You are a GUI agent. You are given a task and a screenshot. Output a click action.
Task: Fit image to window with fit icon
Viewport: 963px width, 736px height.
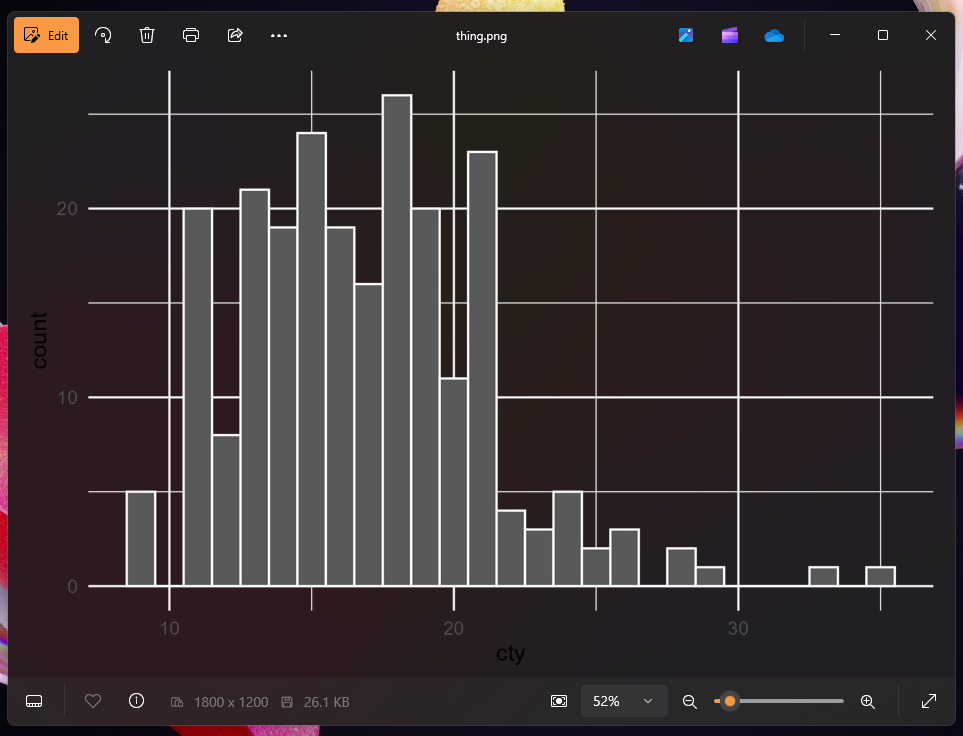(559, 701)
